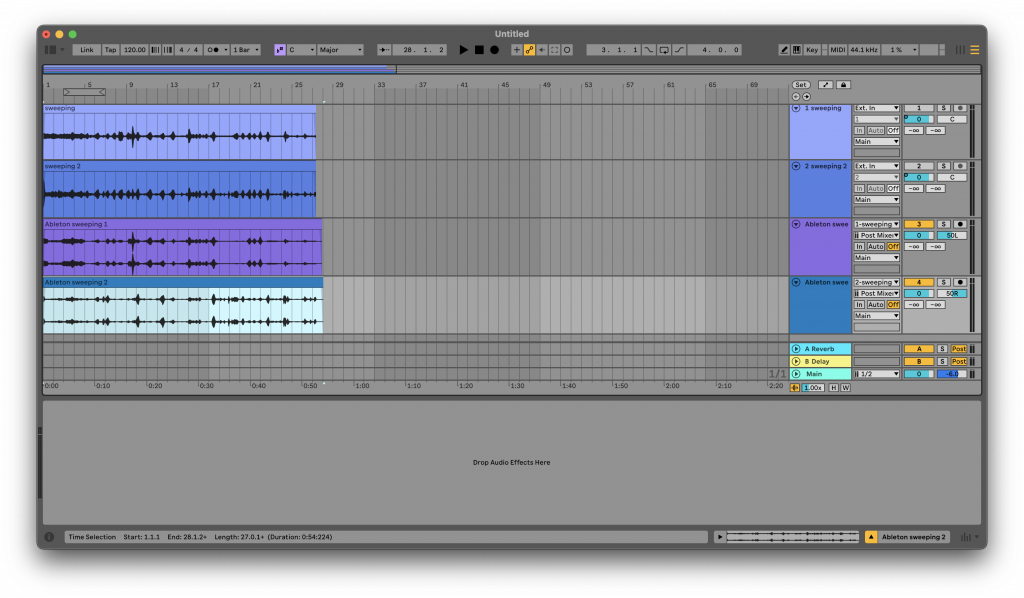Click the Capture MIDI bracket icon
Image resolution: width=1024 pixels, height=598 pixels.
pyautogui.click(x=554, y=50)
